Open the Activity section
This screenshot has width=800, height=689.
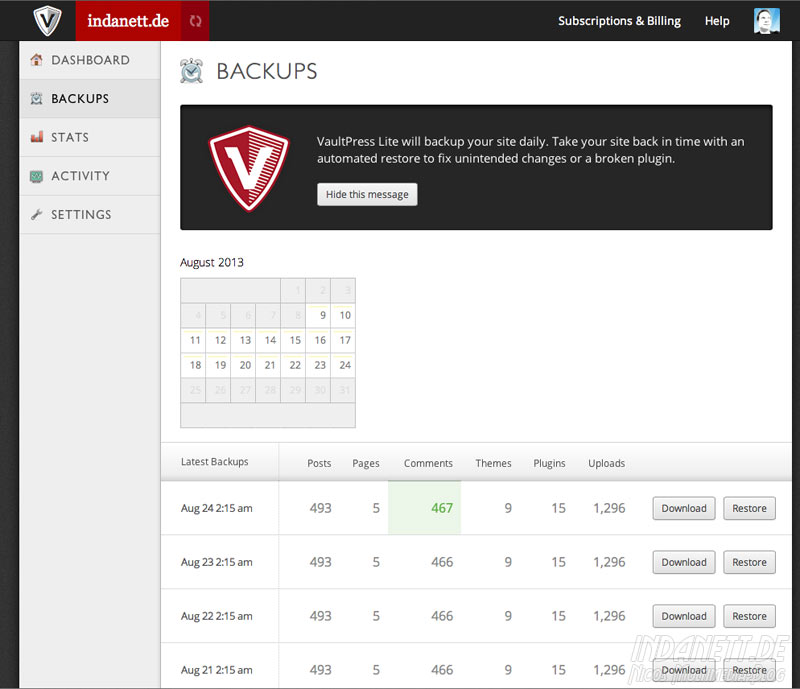coord(90,176)
